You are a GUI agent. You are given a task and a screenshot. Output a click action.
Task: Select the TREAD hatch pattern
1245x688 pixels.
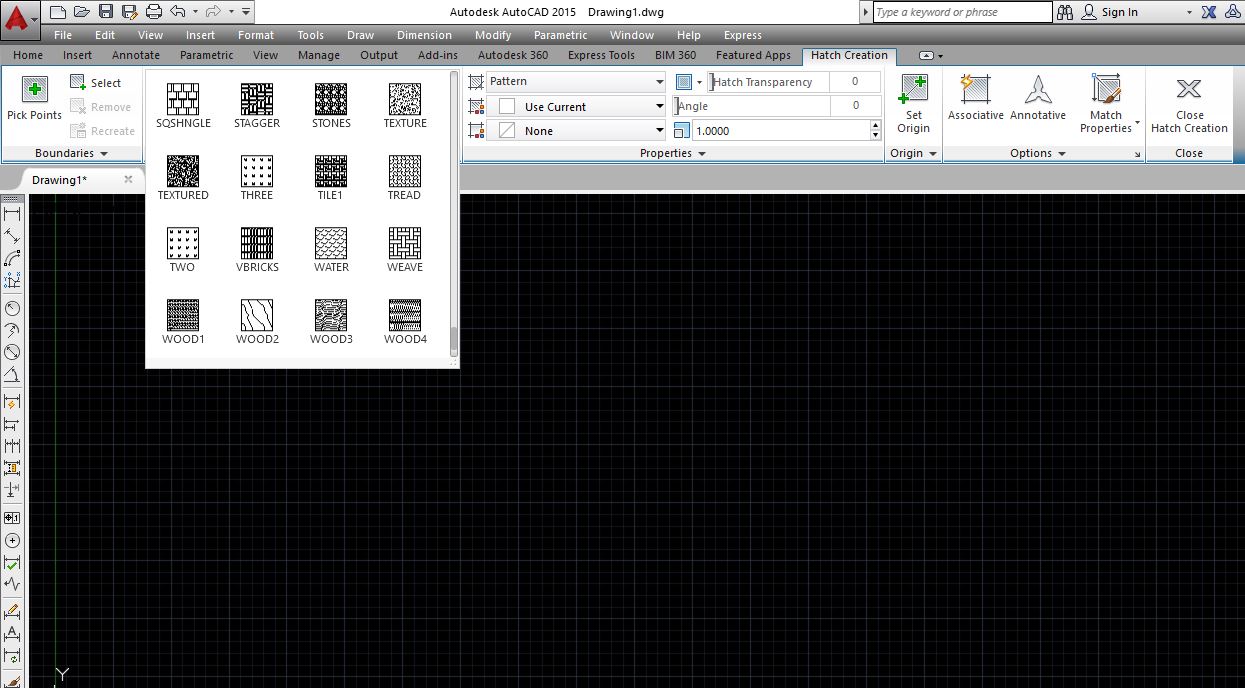[405, 177]
